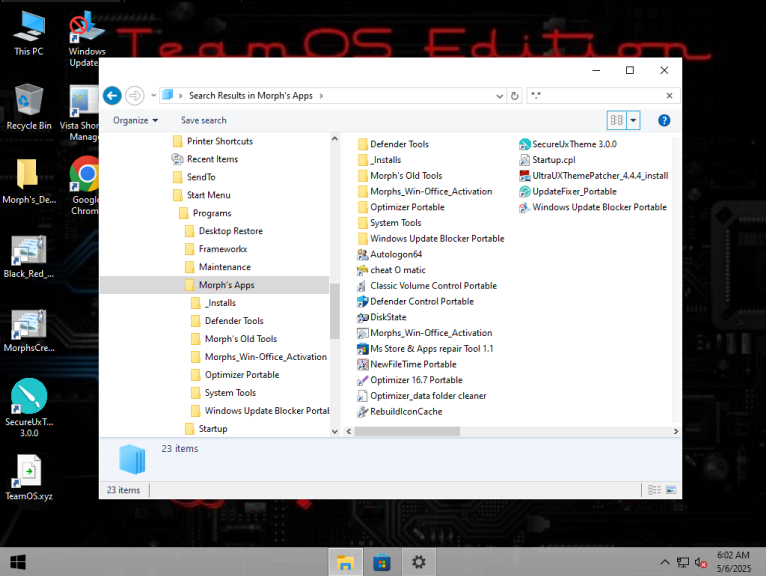Open the Windows Start button

pos(18,562)
